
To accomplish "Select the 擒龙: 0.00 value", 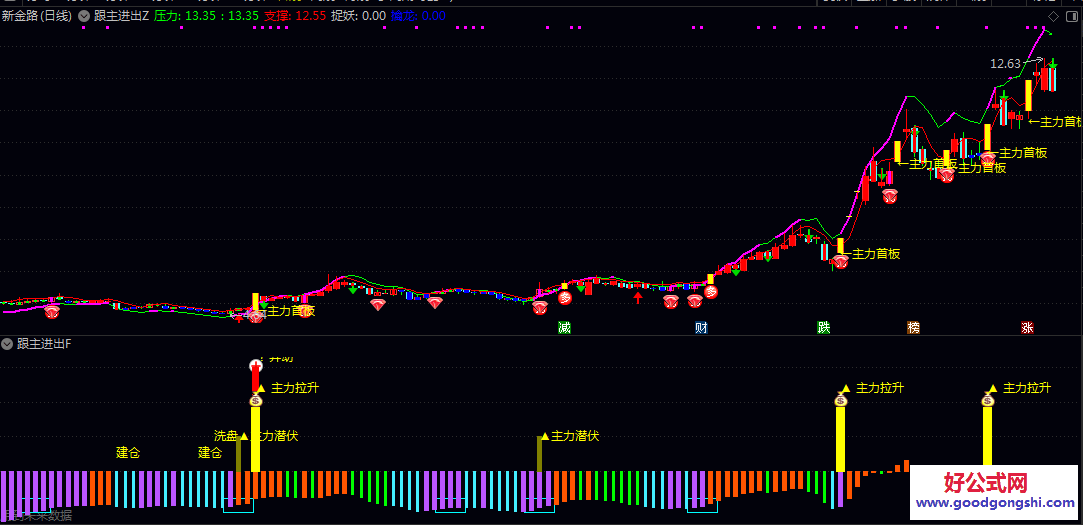I will pyautogui.click(x=418, y=16).
